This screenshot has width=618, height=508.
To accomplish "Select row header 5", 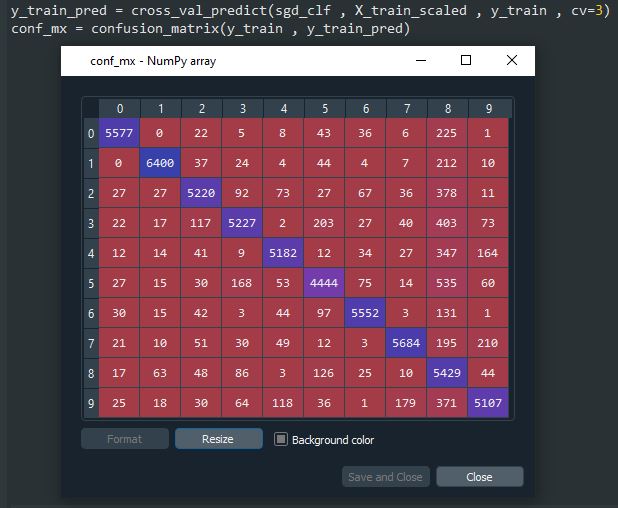I will click(91, 283).
